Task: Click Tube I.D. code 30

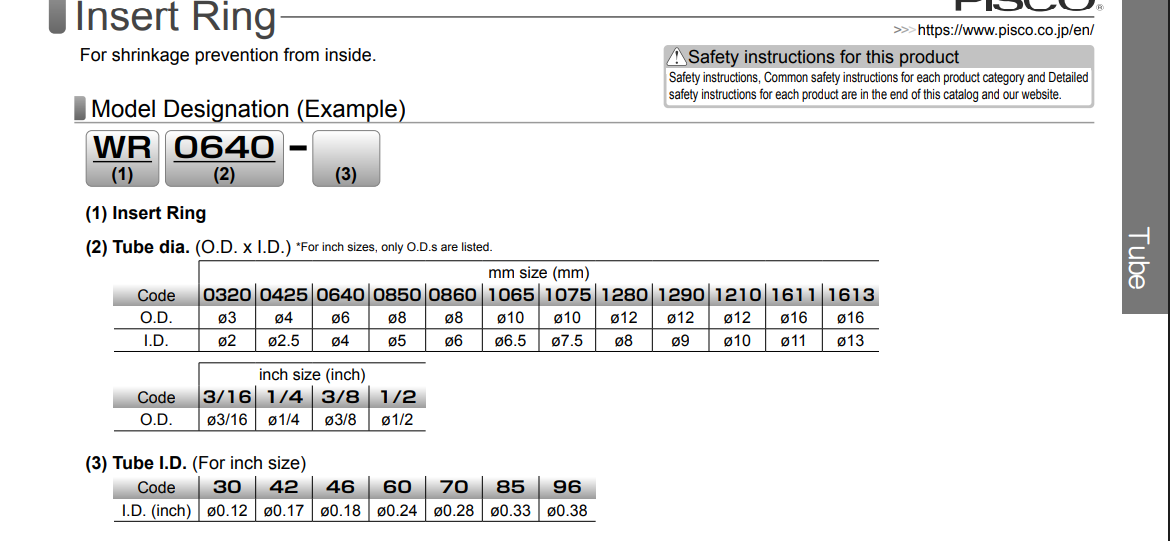Action: pos(228,487)
